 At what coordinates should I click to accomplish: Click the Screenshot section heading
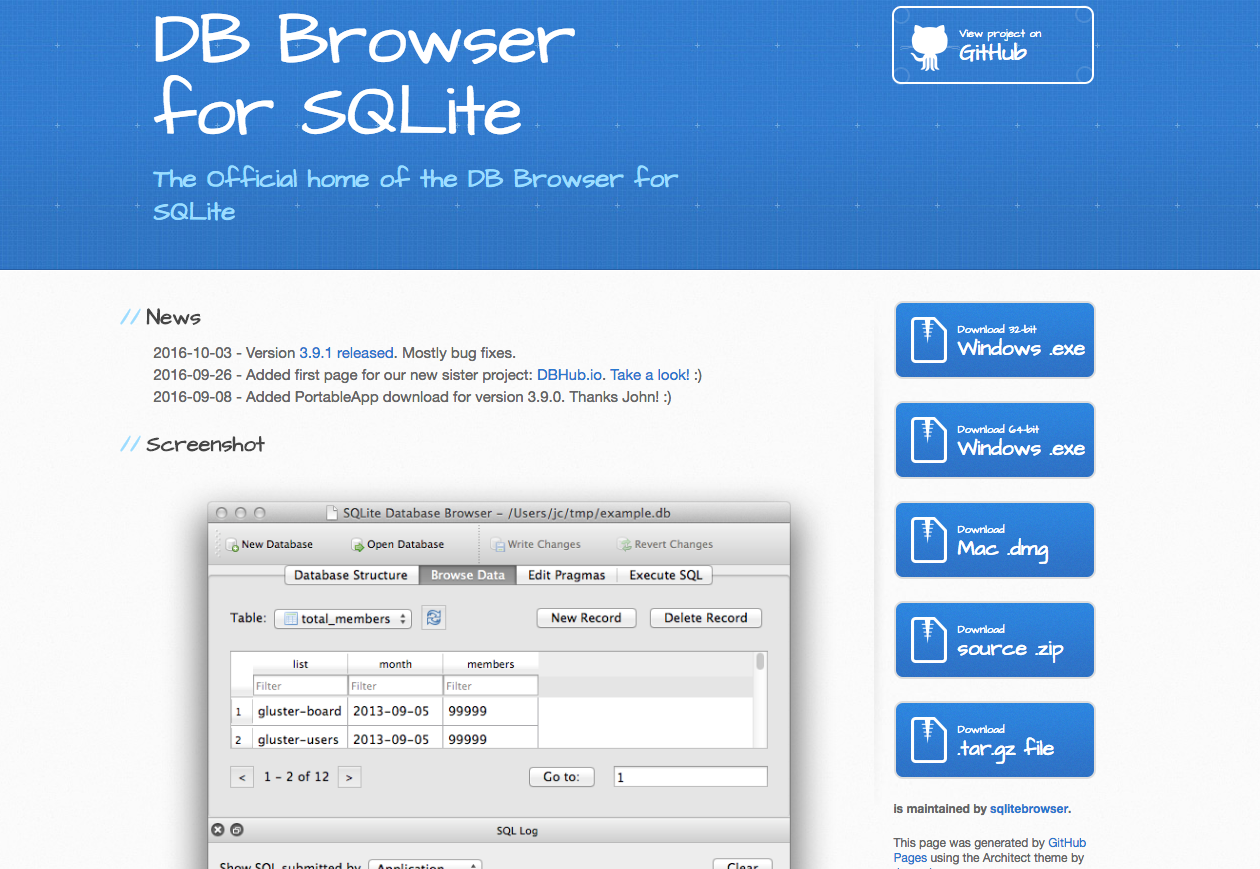tap(205, 444)
